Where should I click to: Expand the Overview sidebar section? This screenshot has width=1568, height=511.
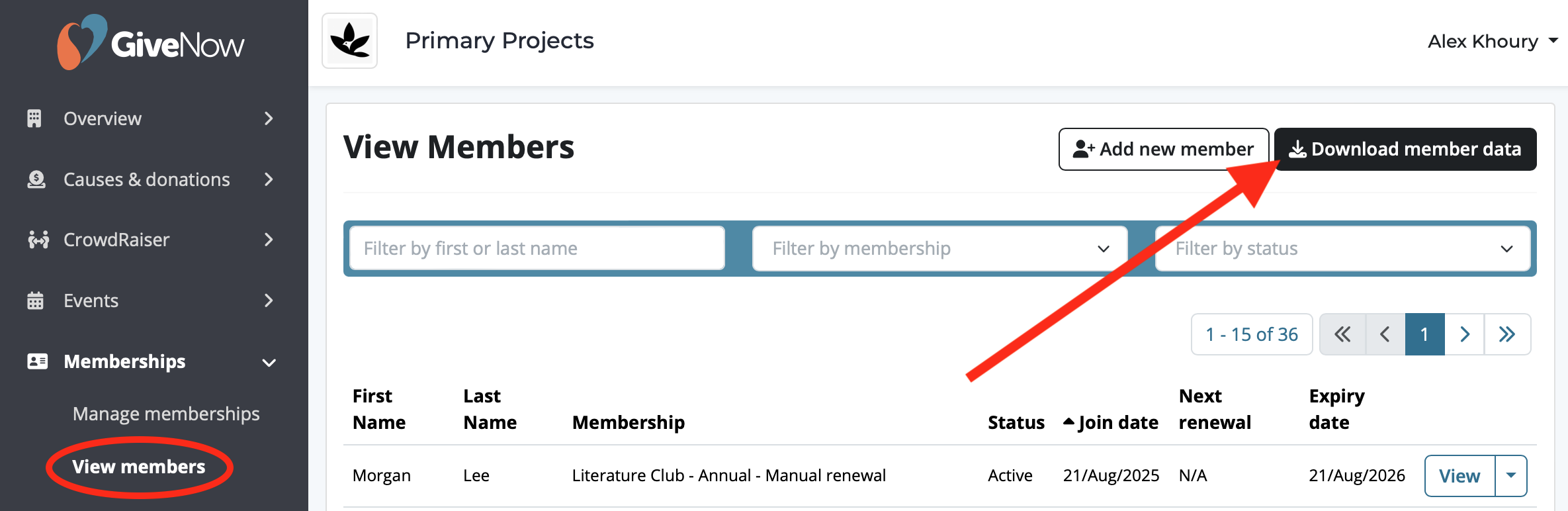click(x=268, y=118)
